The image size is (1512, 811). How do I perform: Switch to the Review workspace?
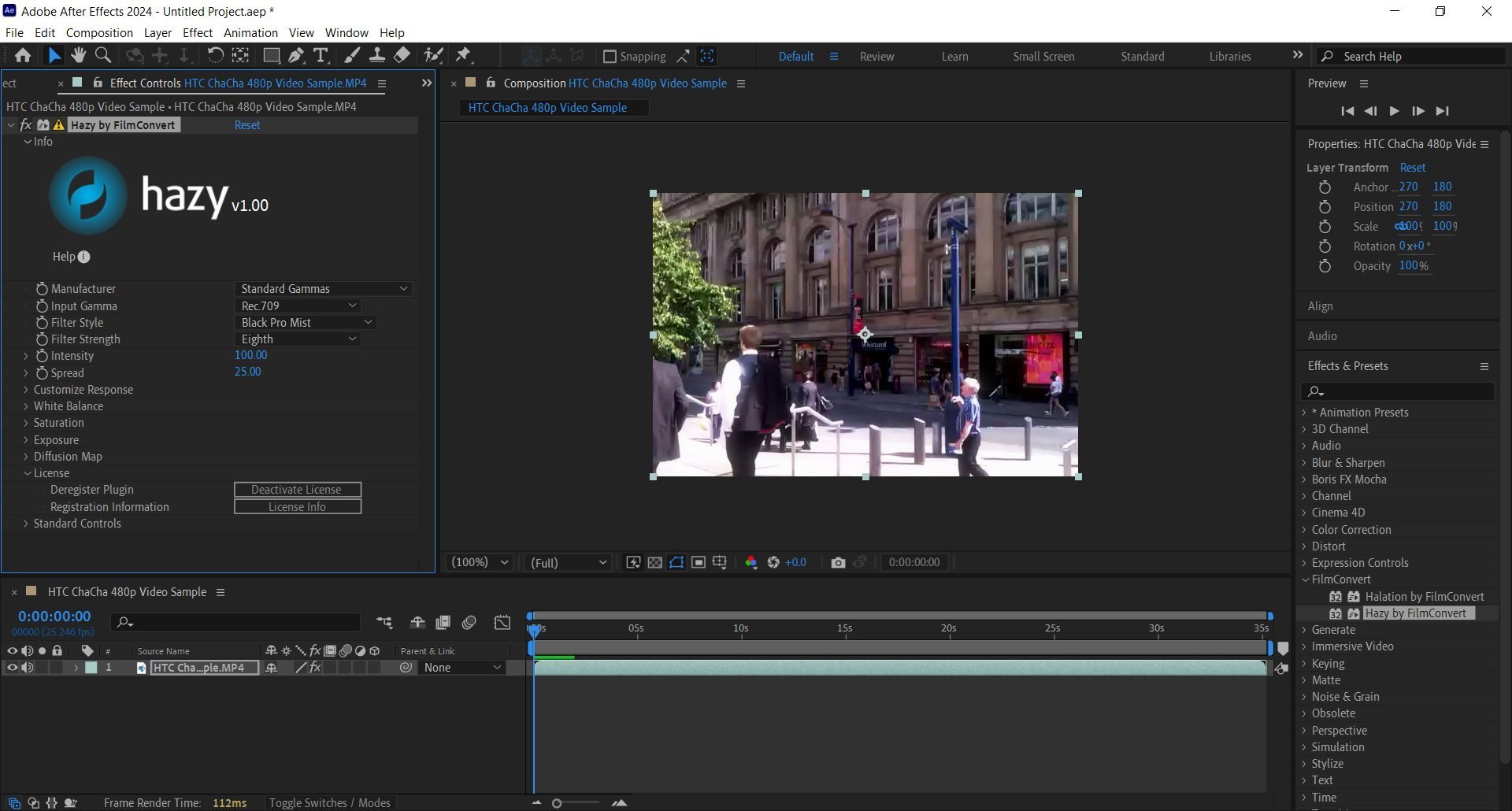point(876,57)
